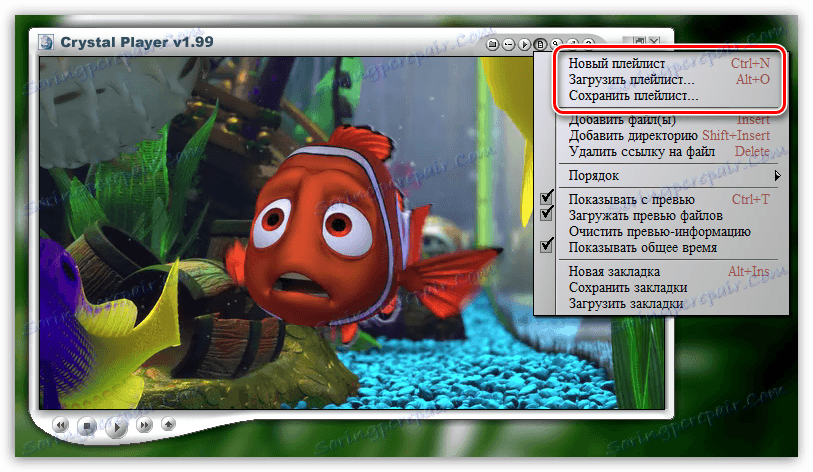Click the rewind button
Screen dimensions: 813x472
click(61, 425)
